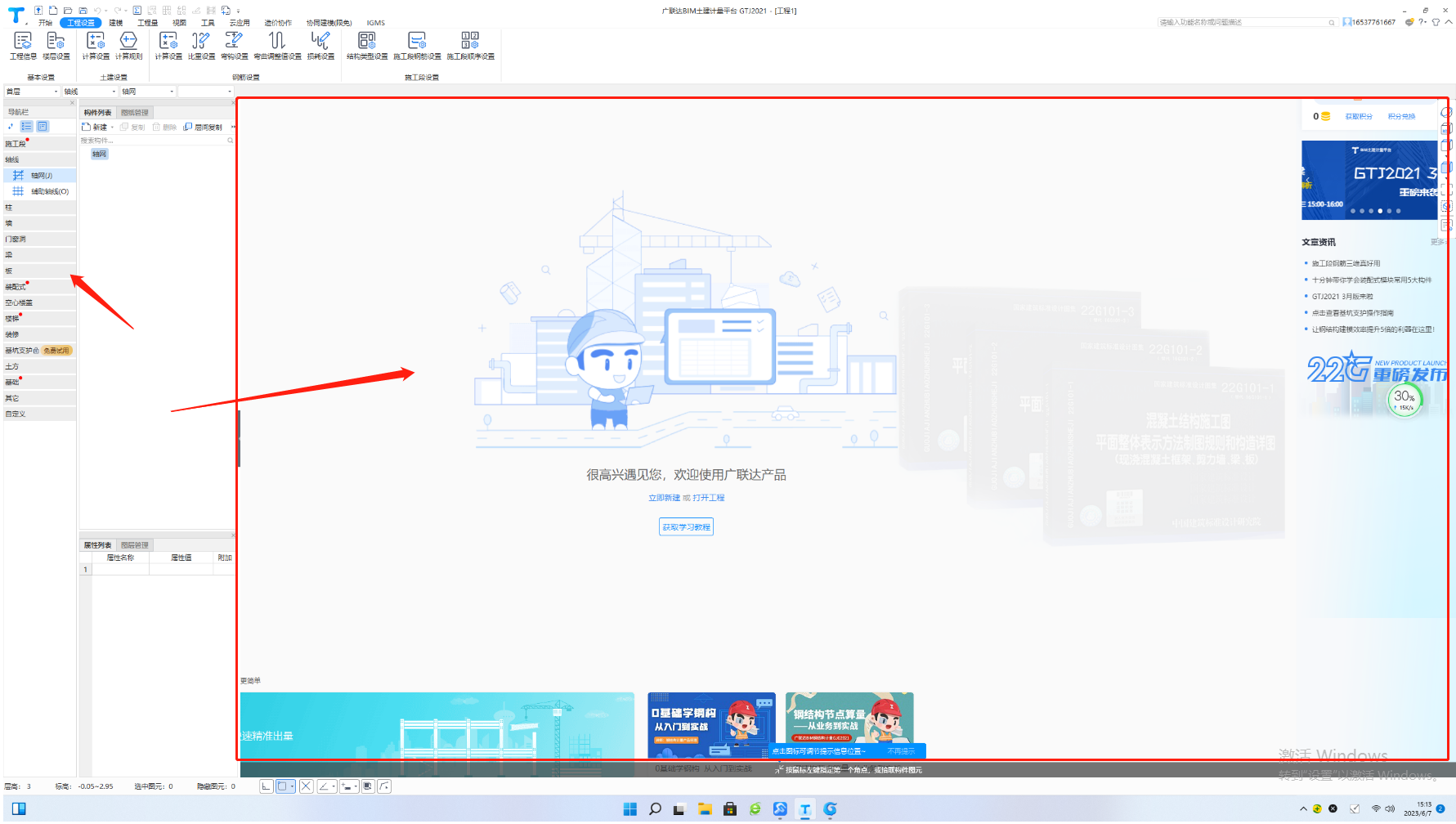Viewport: 1456px width, 824px height.
Task: Click the 获取学习教程 button
Action: 686,527
